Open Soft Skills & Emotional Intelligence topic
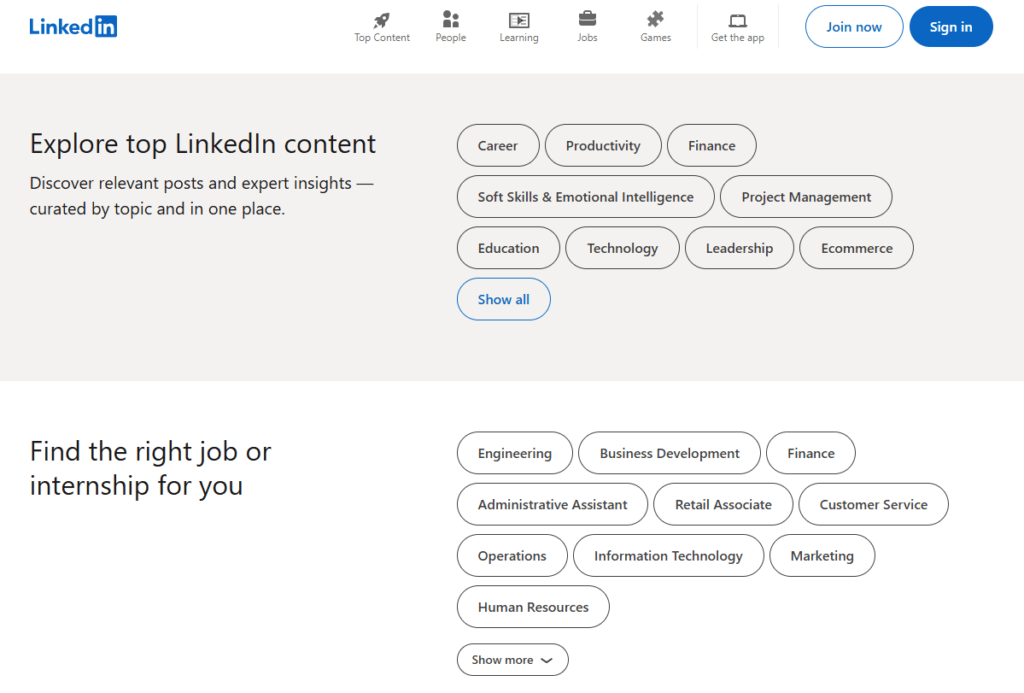Viewport: 1024px width, 693px height. pos(586,197)
